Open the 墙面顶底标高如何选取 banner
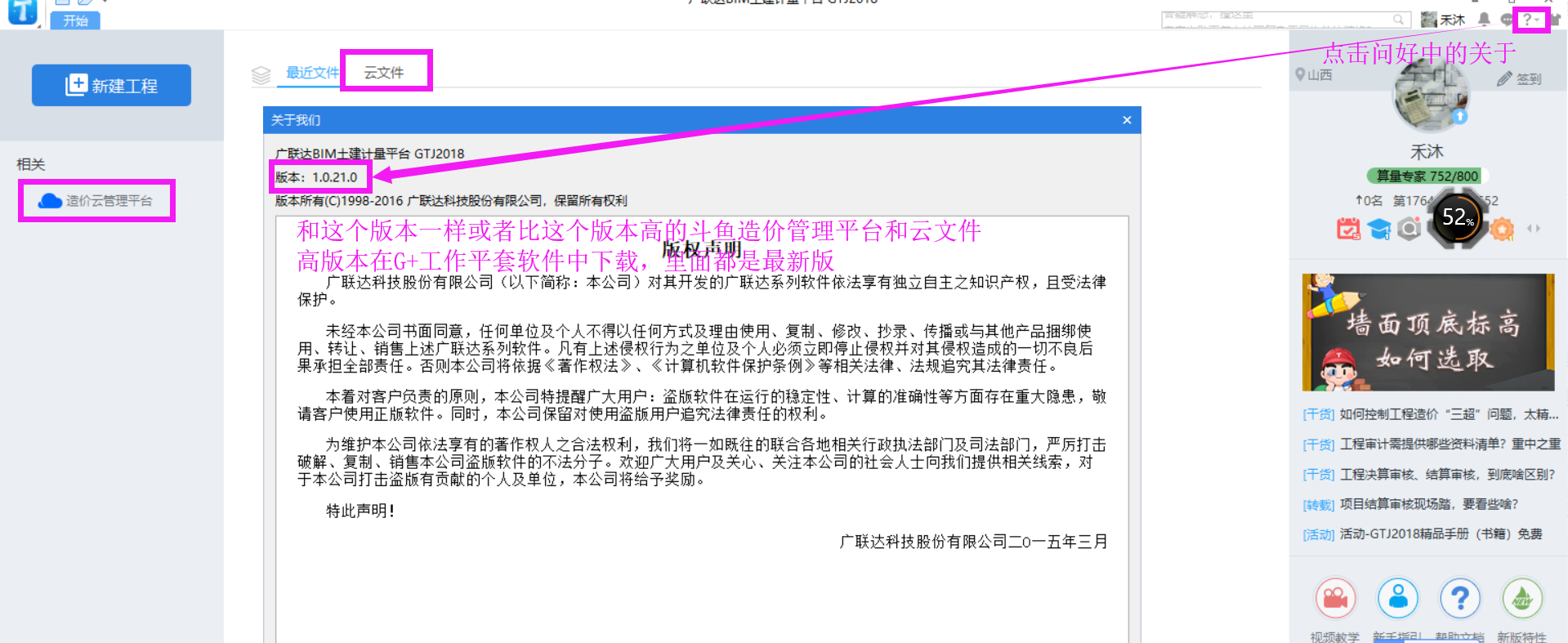 [1428, 333]
